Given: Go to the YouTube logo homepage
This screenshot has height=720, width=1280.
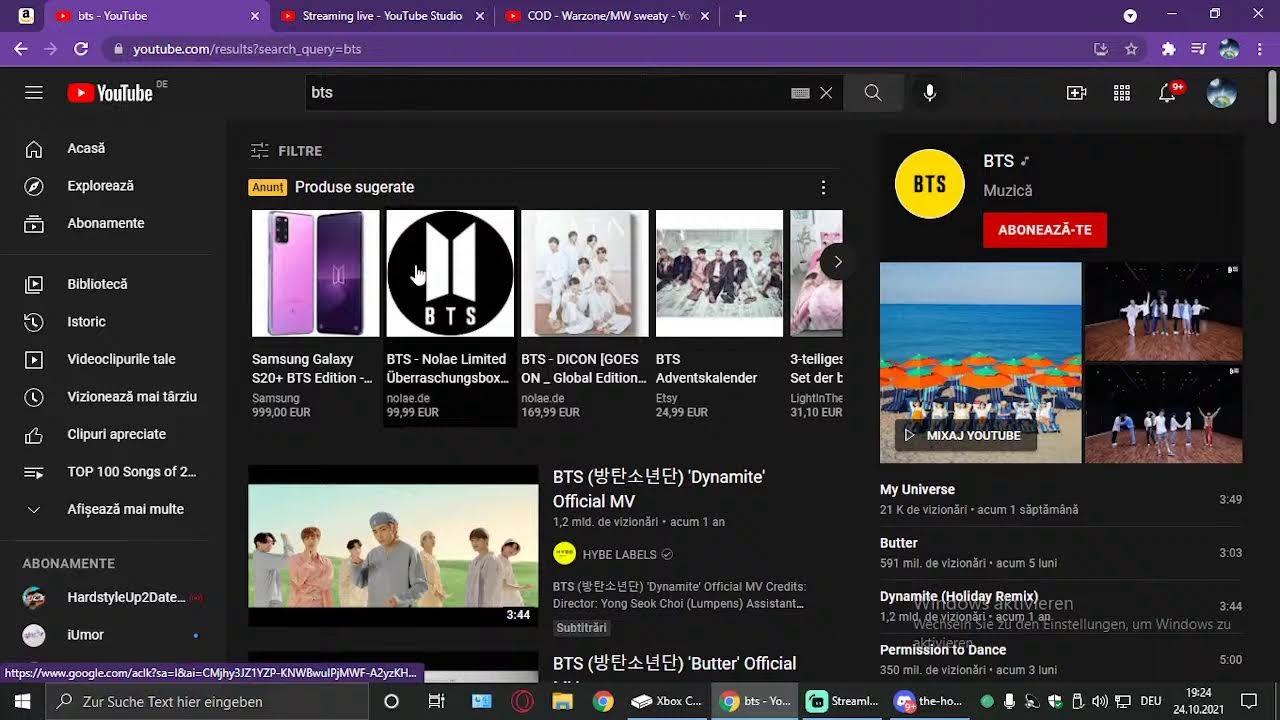Looking at the screenshot, I should click(x=110, y=93).
